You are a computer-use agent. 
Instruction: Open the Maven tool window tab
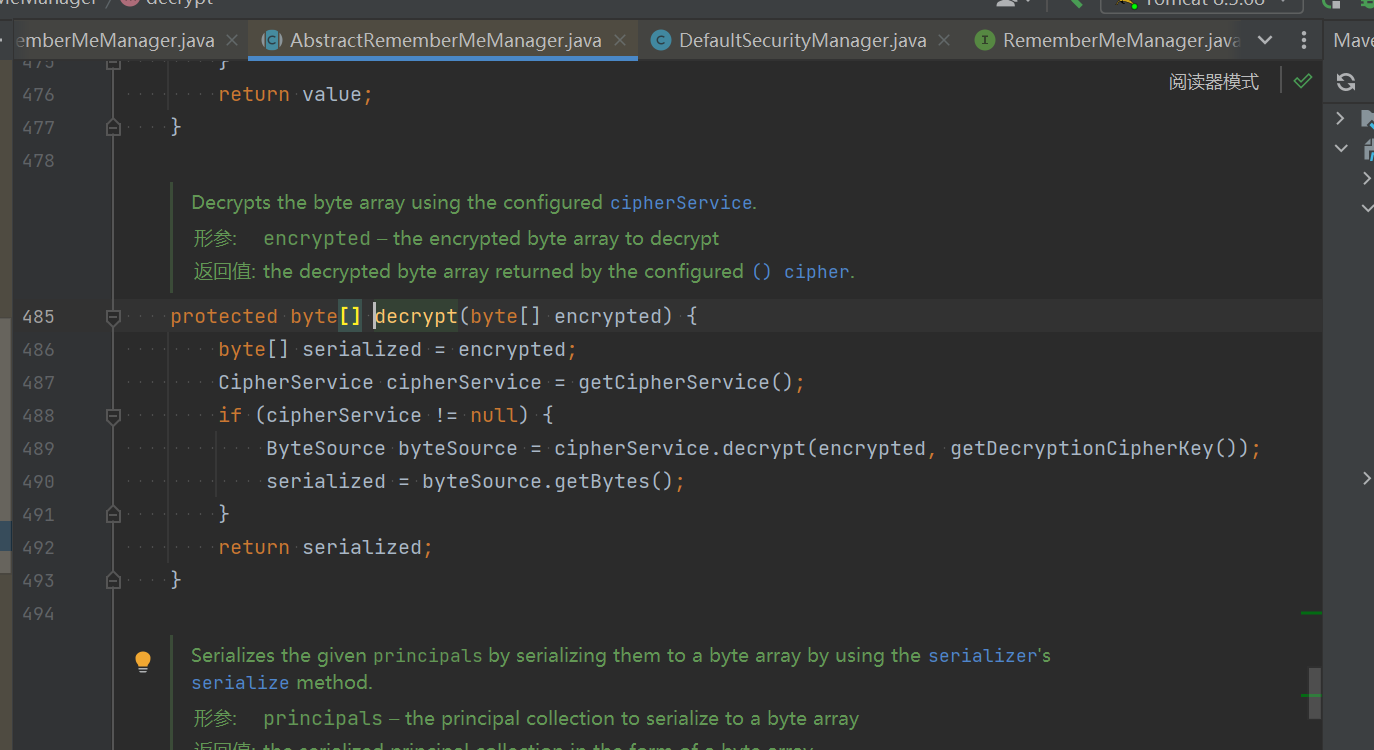tap(1354, 41)
